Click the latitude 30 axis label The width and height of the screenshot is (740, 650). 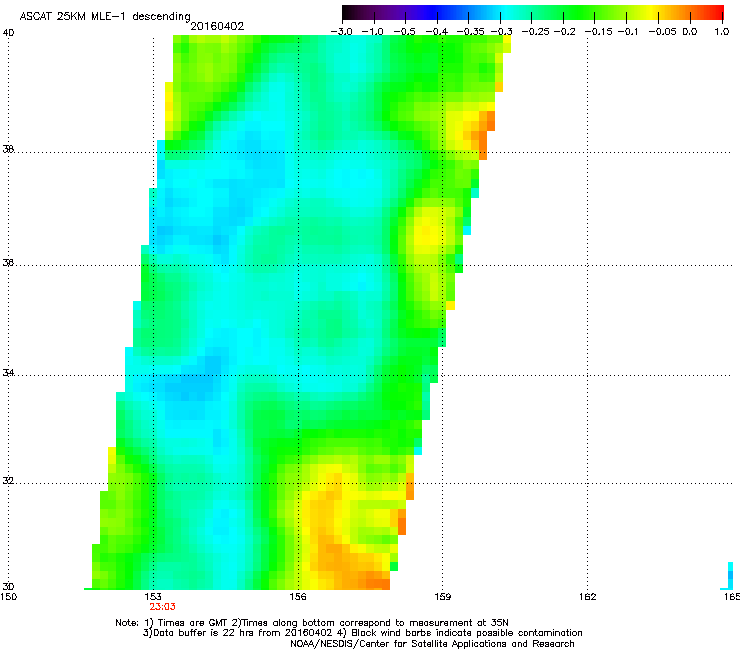[8, 587]
